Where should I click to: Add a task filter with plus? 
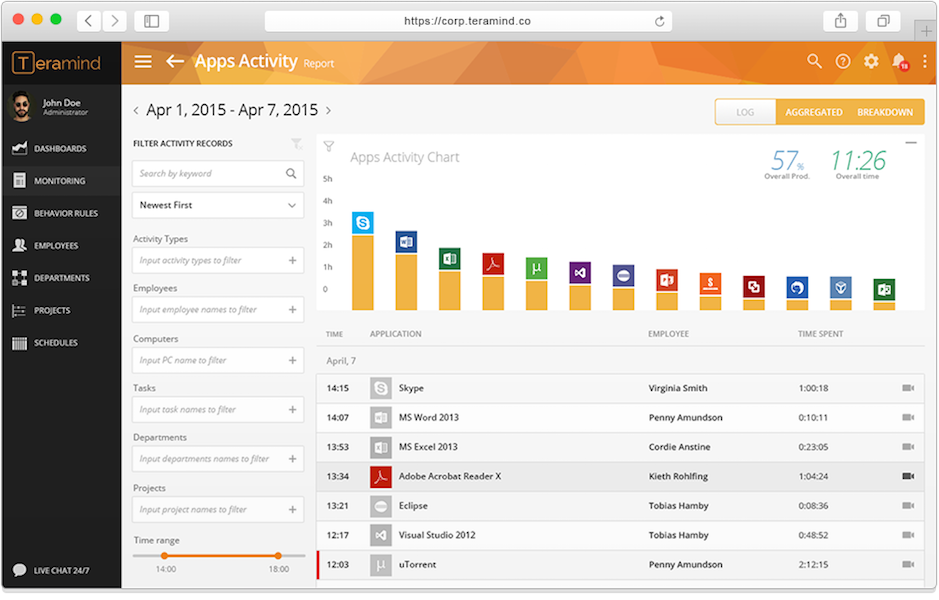pyautogui.click(x=292, y=410)
